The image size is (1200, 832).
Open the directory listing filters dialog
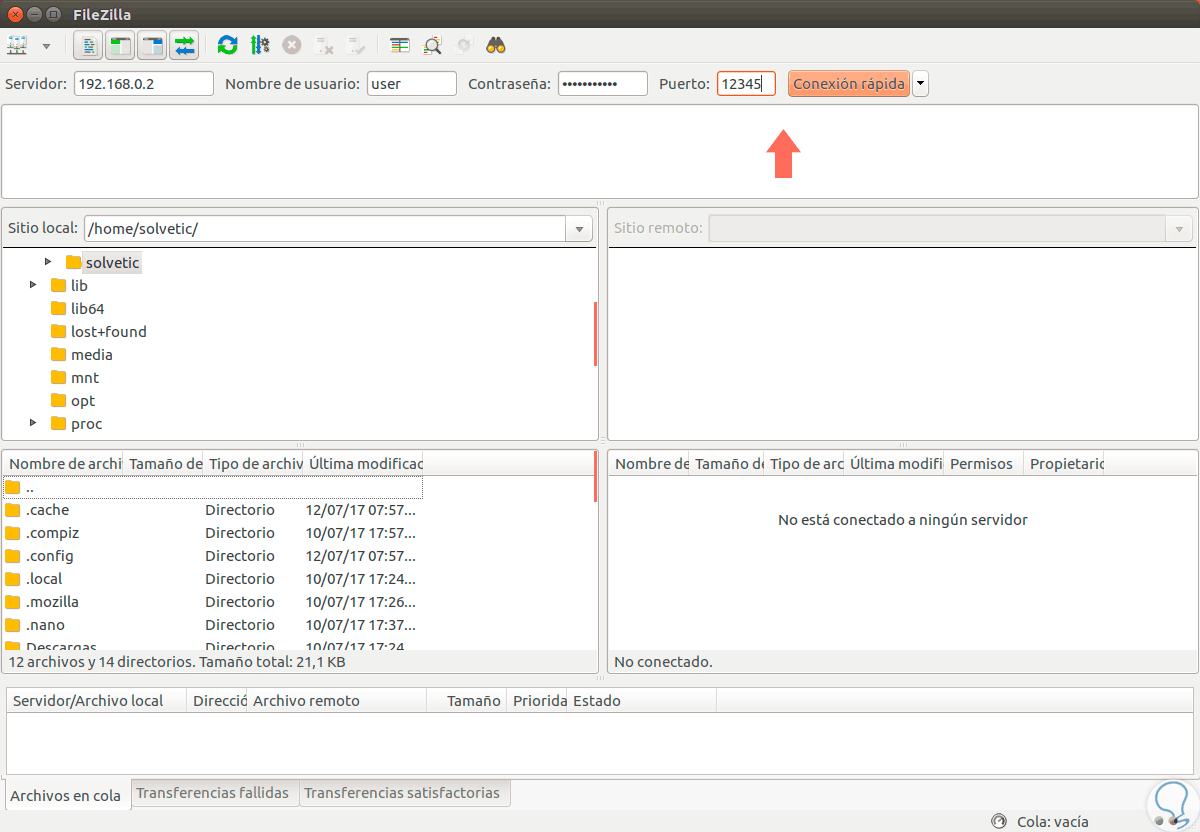400,45
